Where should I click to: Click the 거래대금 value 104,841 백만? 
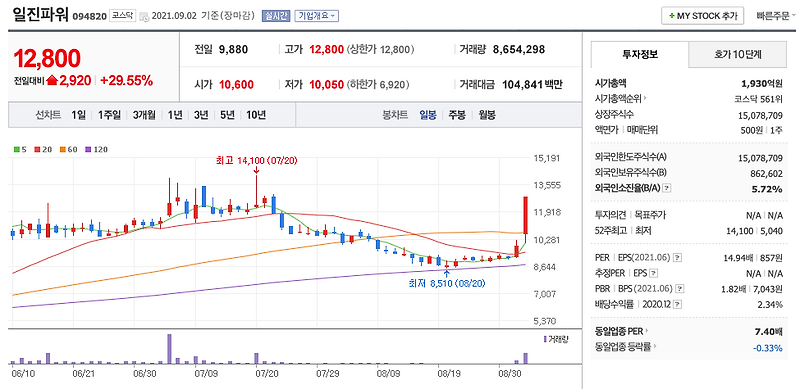(x=533, y=85)
